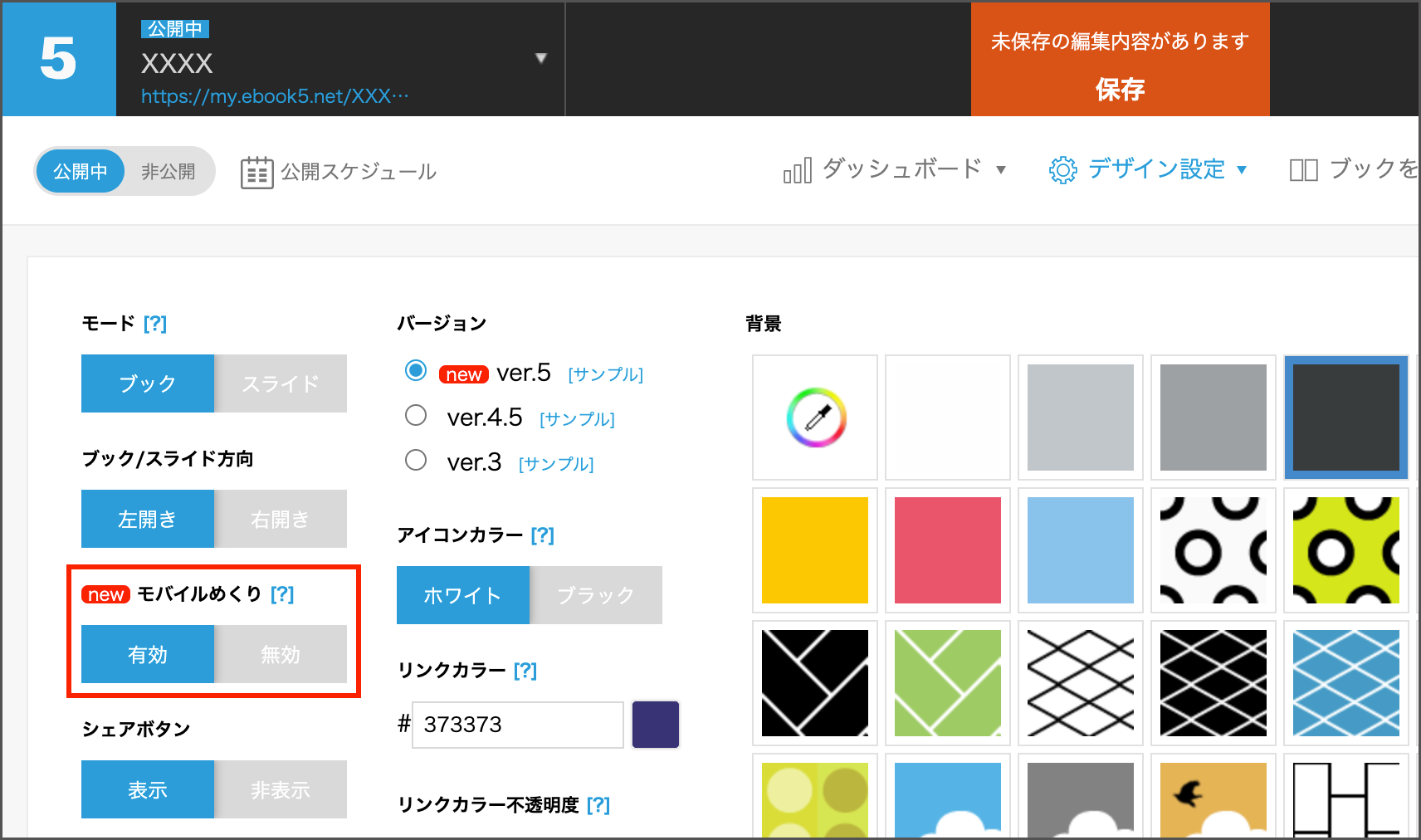Open 公開スケジュール link
1421x840 pixels.
point(359,172)
